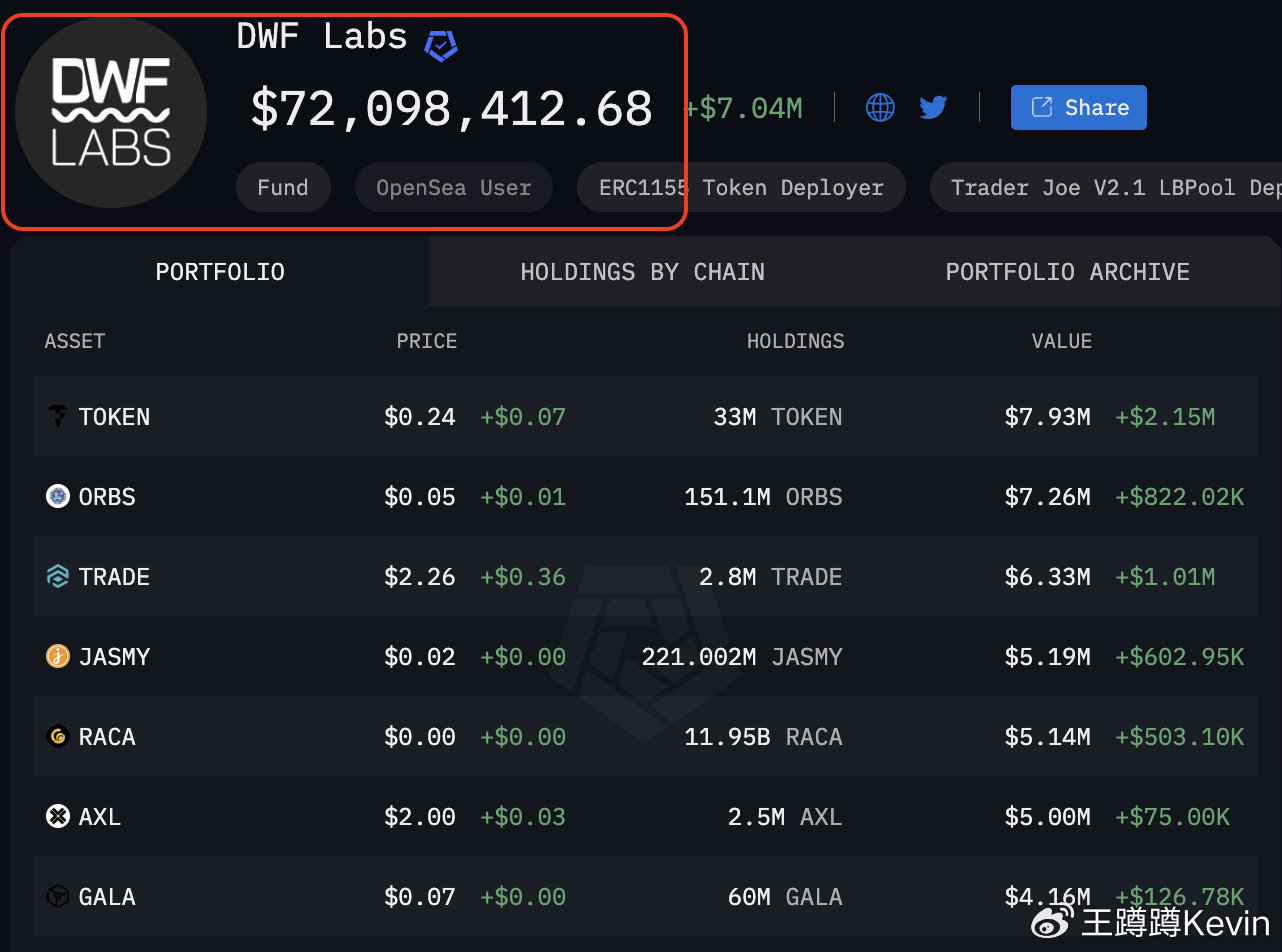
Task: Click the ASSET column header
Action: coord(75,341)
